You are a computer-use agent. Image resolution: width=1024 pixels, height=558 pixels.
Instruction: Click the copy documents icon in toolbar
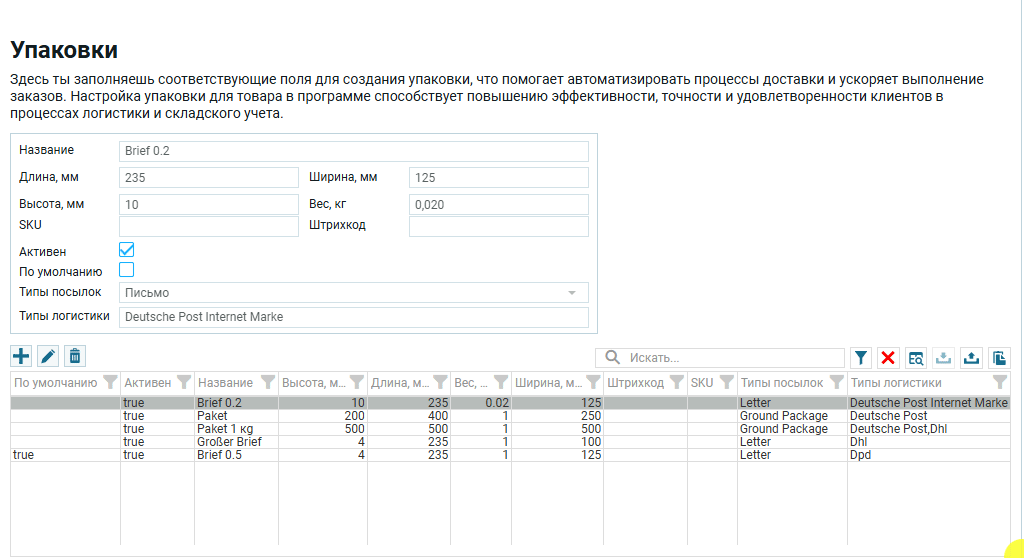click(x=998, y=358)
